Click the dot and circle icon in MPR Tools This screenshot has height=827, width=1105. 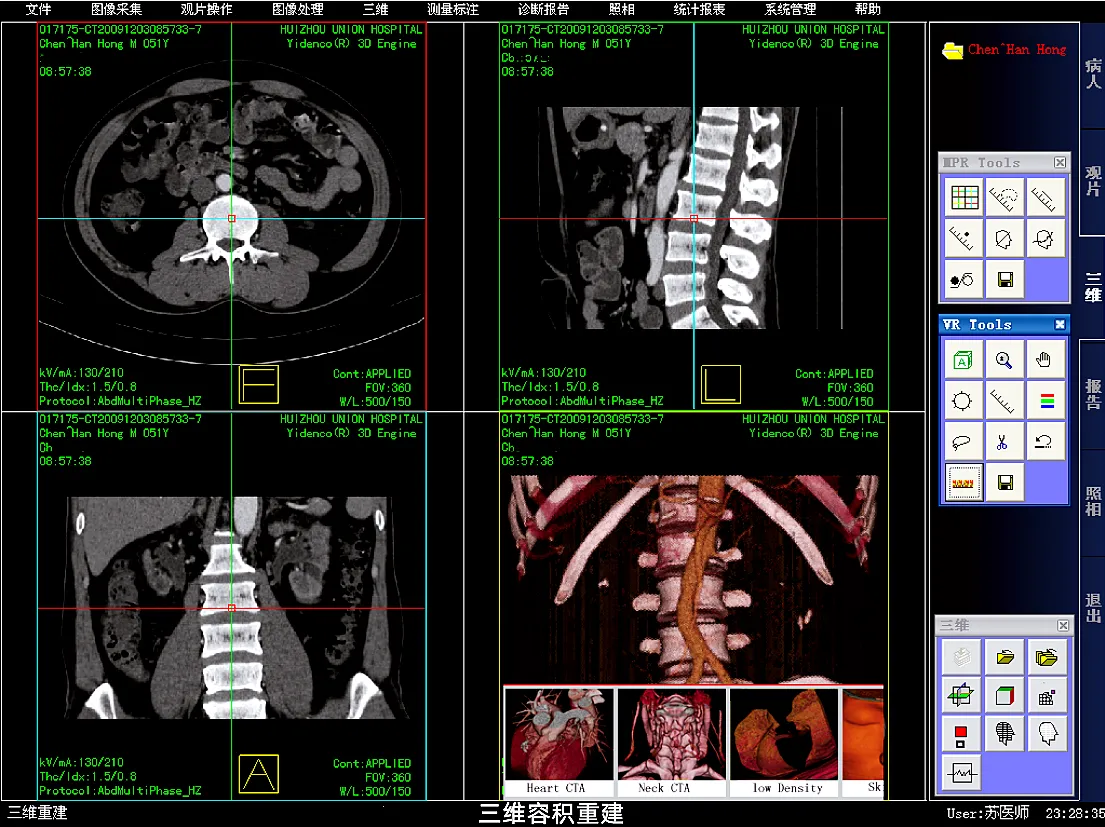964,280
